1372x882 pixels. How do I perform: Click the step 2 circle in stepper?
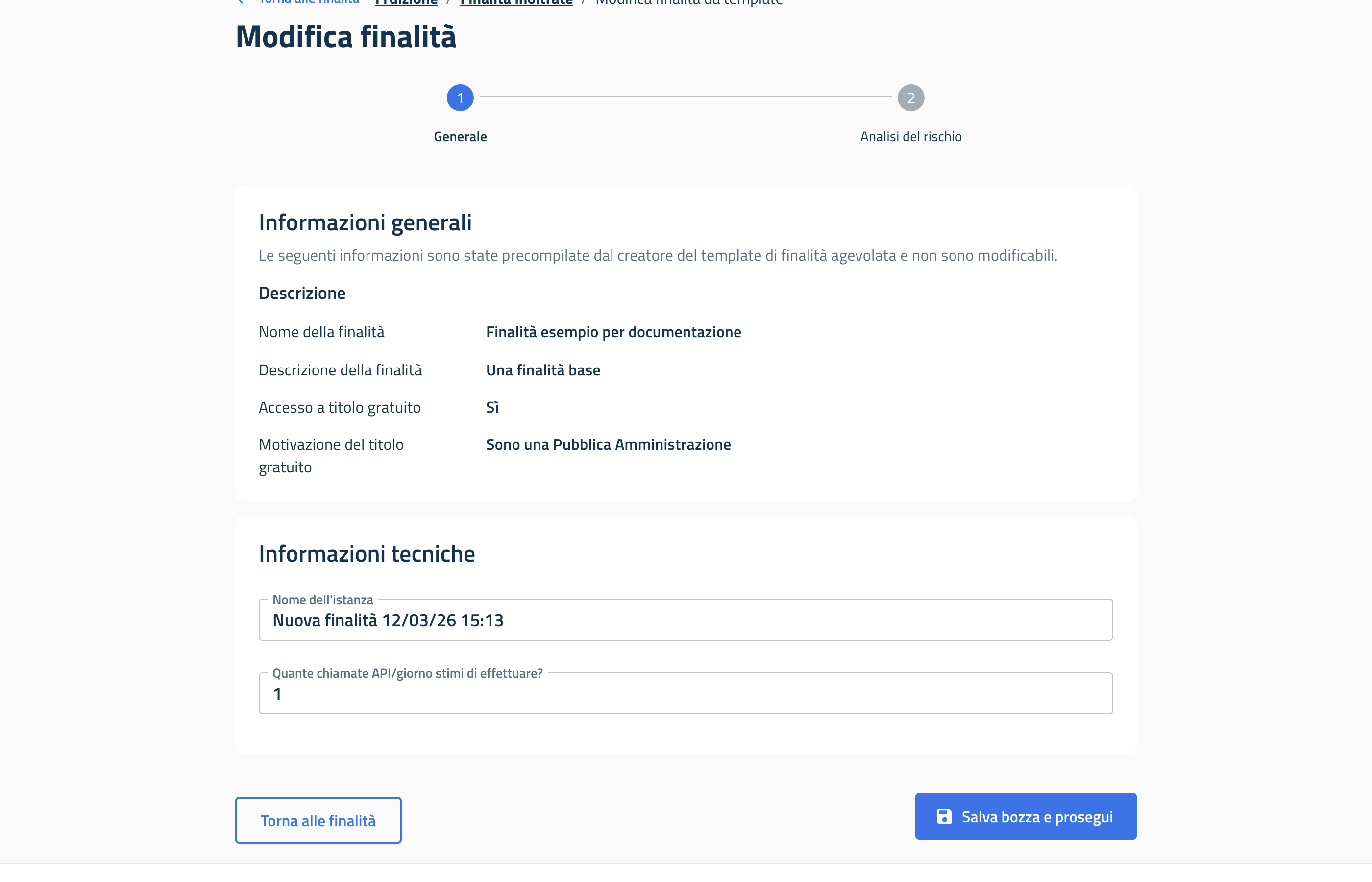coord(910,98)
